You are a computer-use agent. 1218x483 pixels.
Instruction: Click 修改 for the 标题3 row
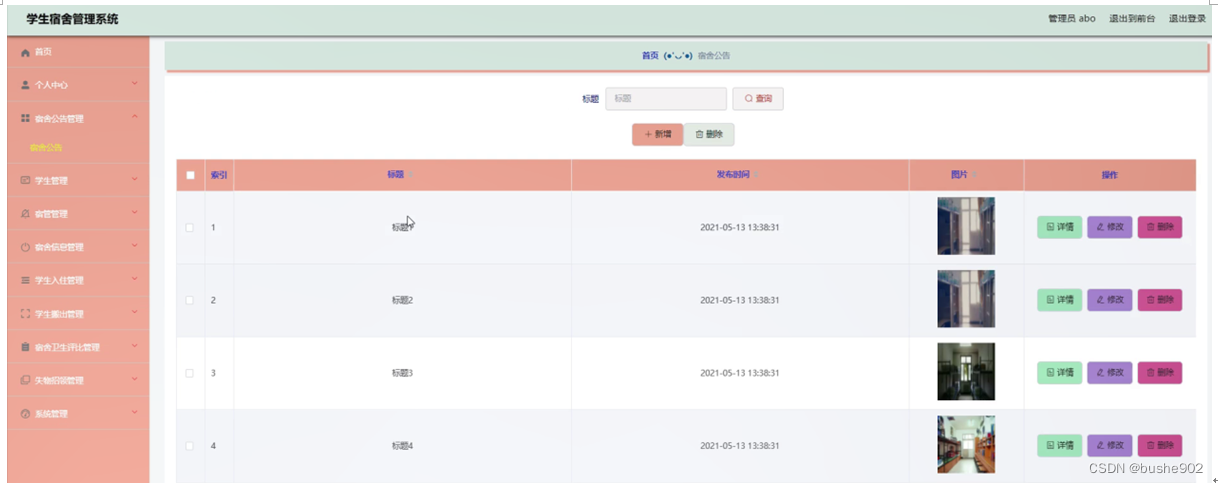point(1110,373)
